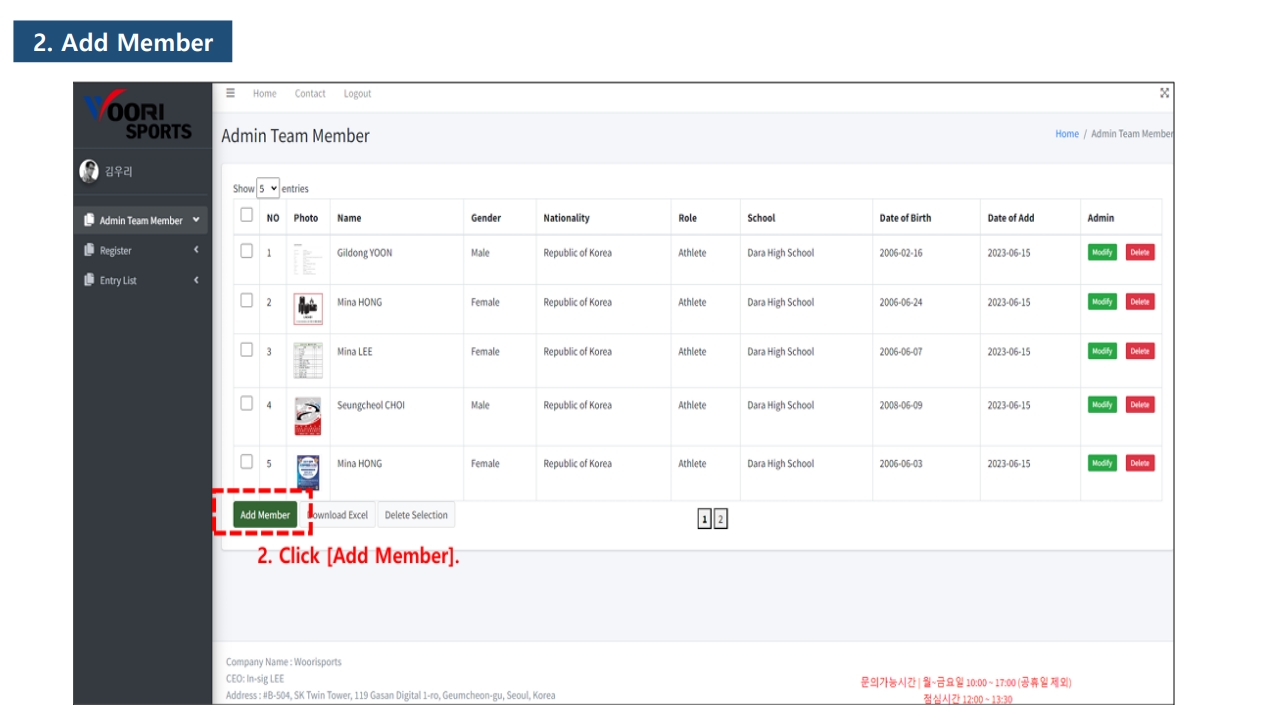Viewport: 1280px width, 720px height.
Task: Sort by the Date of Add column header
Action: 1011,218
